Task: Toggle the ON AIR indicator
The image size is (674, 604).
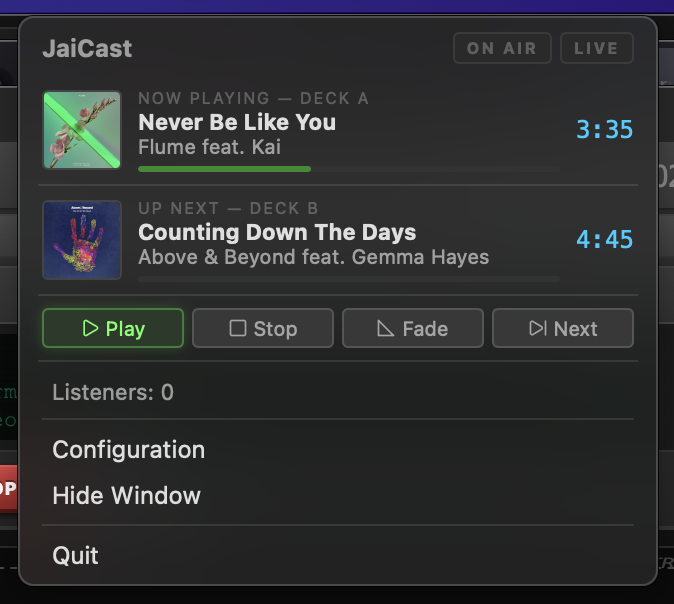Action: coord(502,48)
